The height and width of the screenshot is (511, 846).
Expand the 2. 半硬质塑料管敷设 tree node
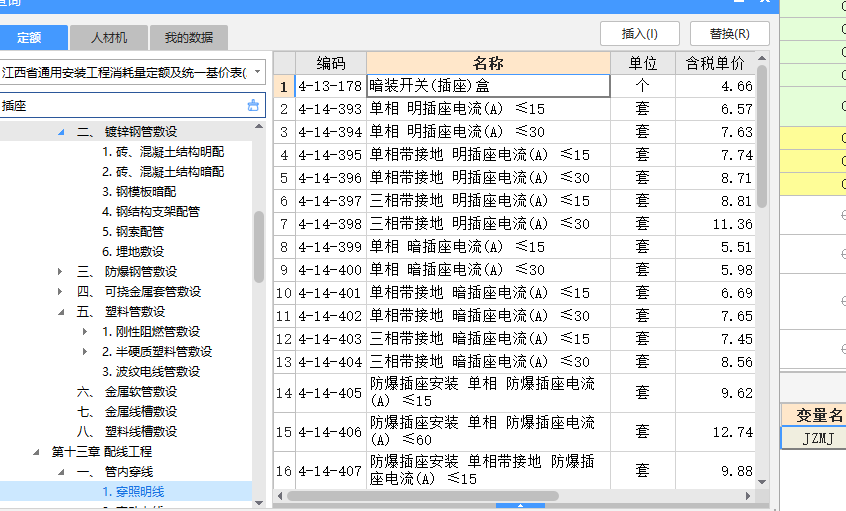(85, 351)
